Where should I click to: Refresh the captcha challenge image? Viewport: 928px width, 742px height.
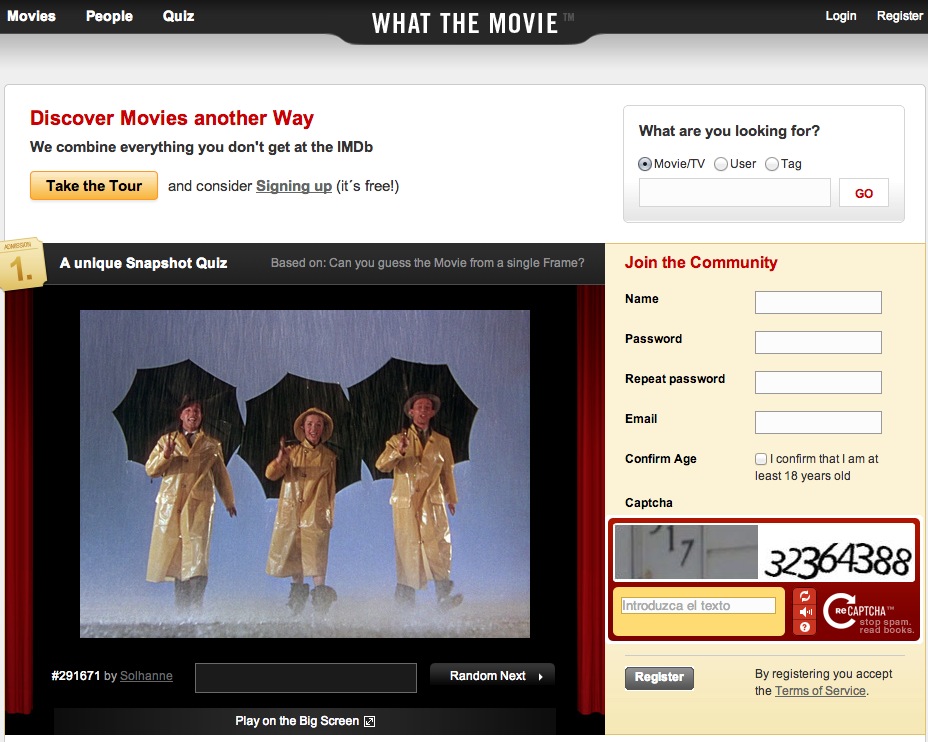[x=805, y=596]
